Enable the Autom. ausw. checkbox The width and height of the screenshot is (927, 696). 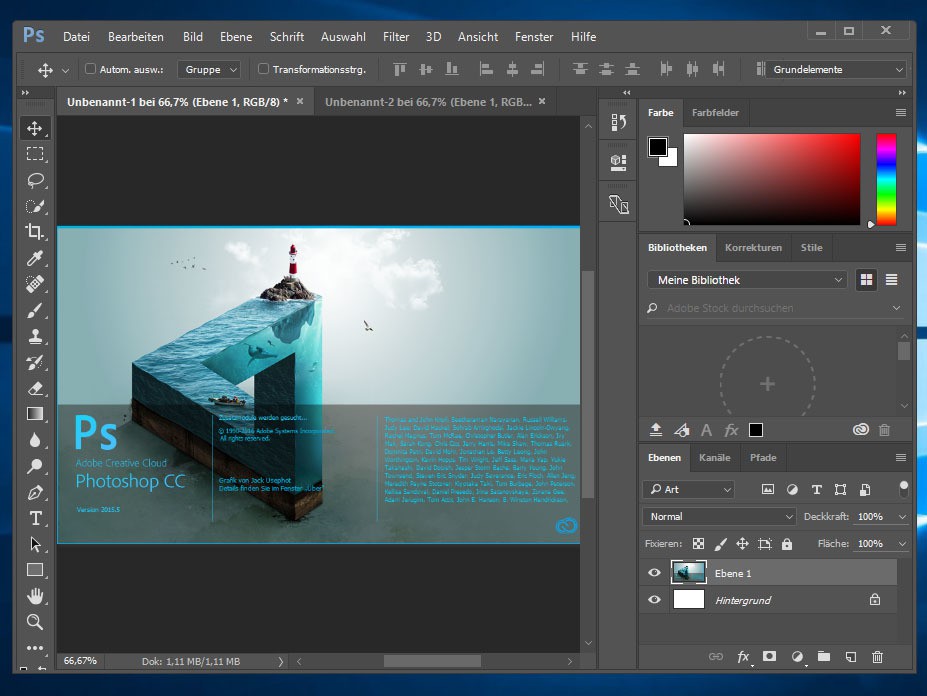pyautogui.click(x=91, y=70)
